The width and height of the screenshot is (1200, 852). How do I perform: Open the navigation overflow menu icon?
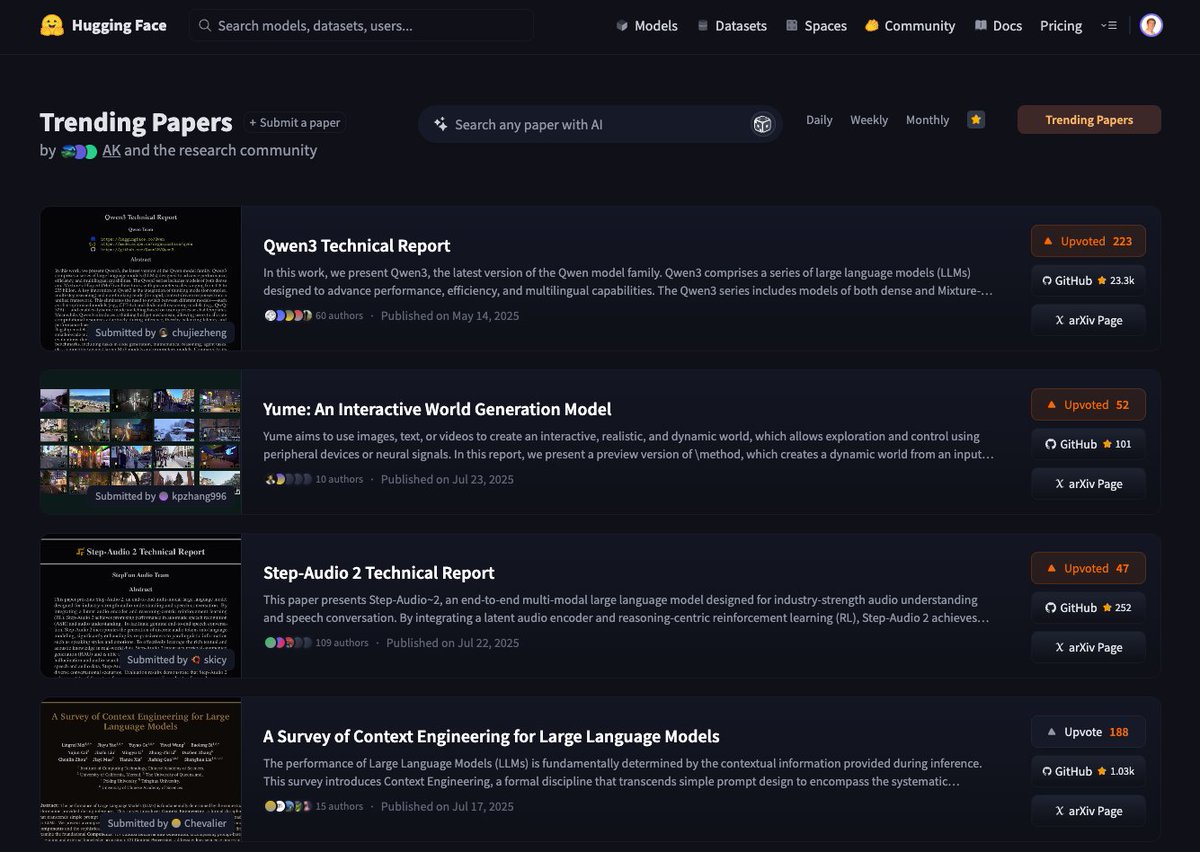(1108, 25)
